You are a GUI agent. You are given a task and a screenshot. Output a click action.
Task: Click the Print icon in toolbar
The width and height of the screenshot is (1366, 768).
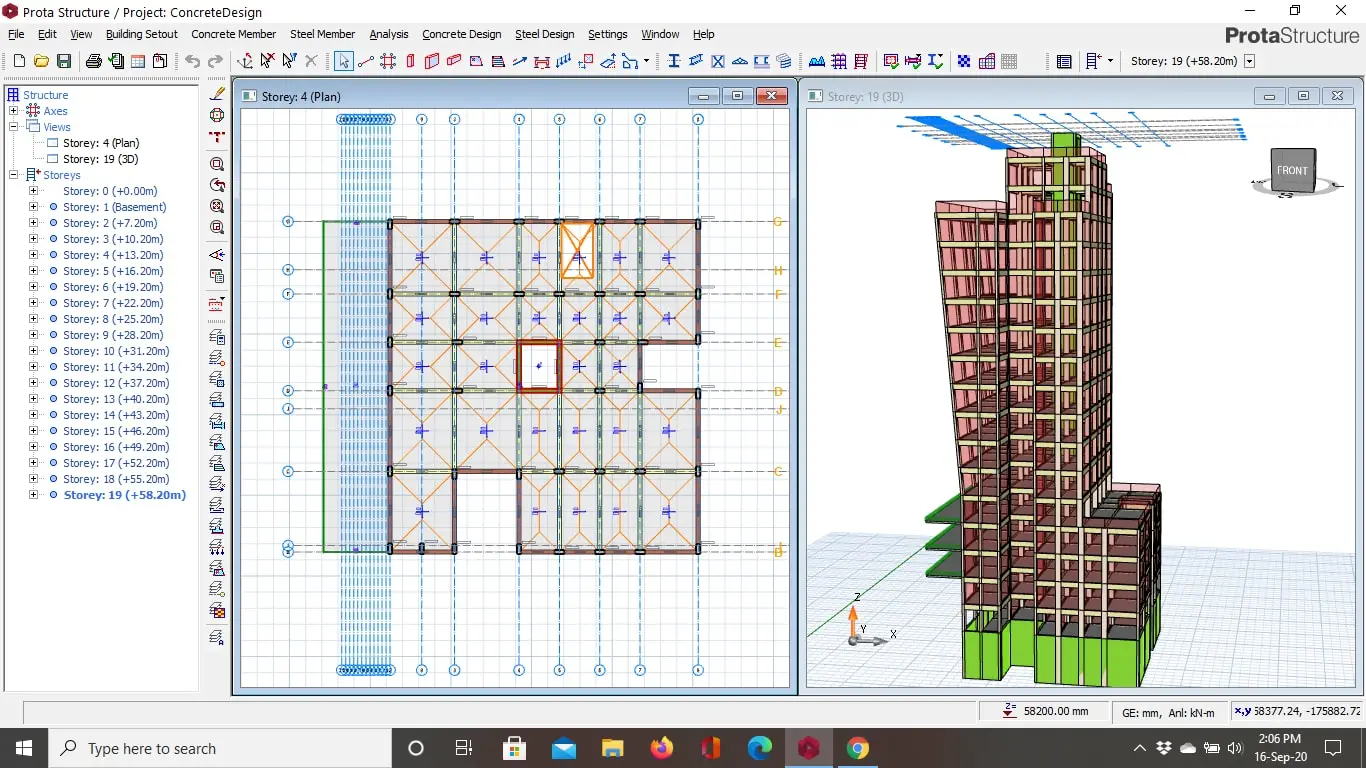coord(93,61)
